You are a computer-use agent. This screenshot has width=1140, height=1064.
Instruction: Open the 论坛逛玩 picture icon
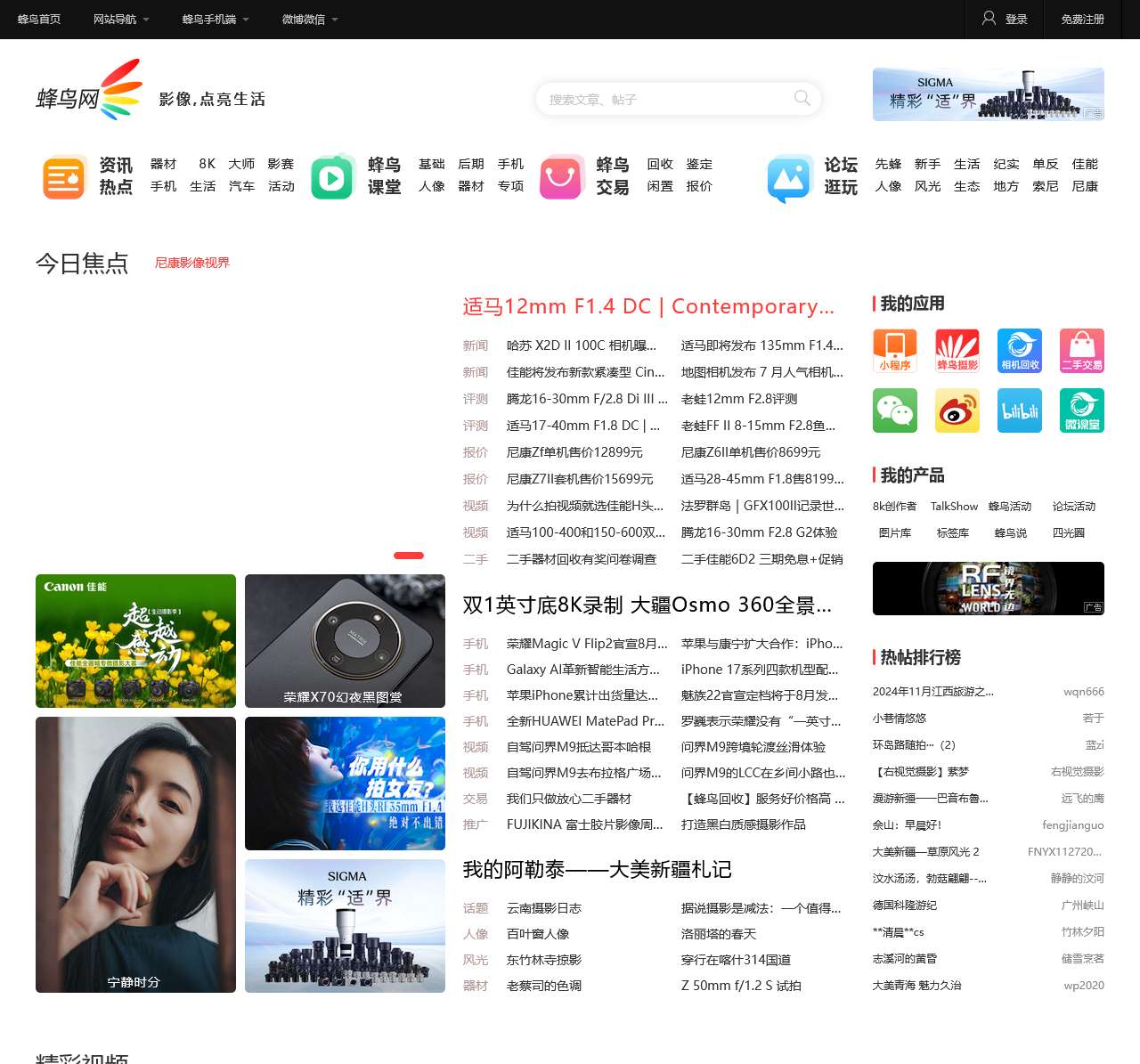pos(788,179)
